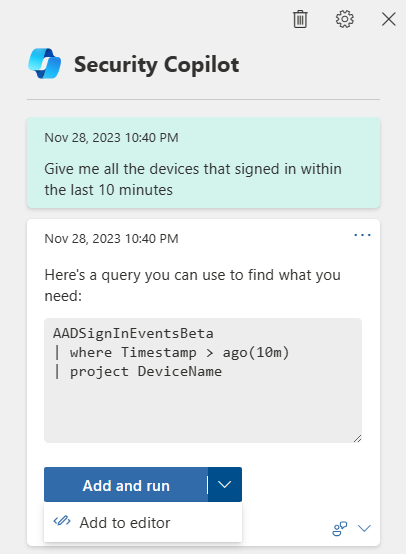Screen dimensions: 406x554
Task: Click the timestamp on the Copilot response
Action: click(x=111, y=238)
